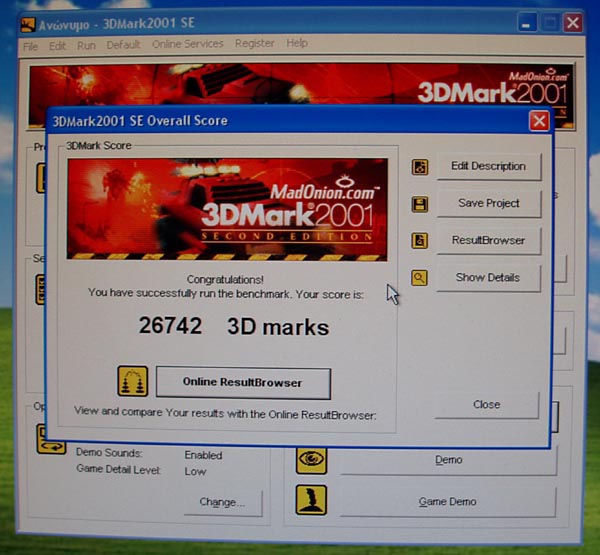The height and width of the screenshot is (555, 600).
Task: Open the Default menu
Action: click(123, 45)
